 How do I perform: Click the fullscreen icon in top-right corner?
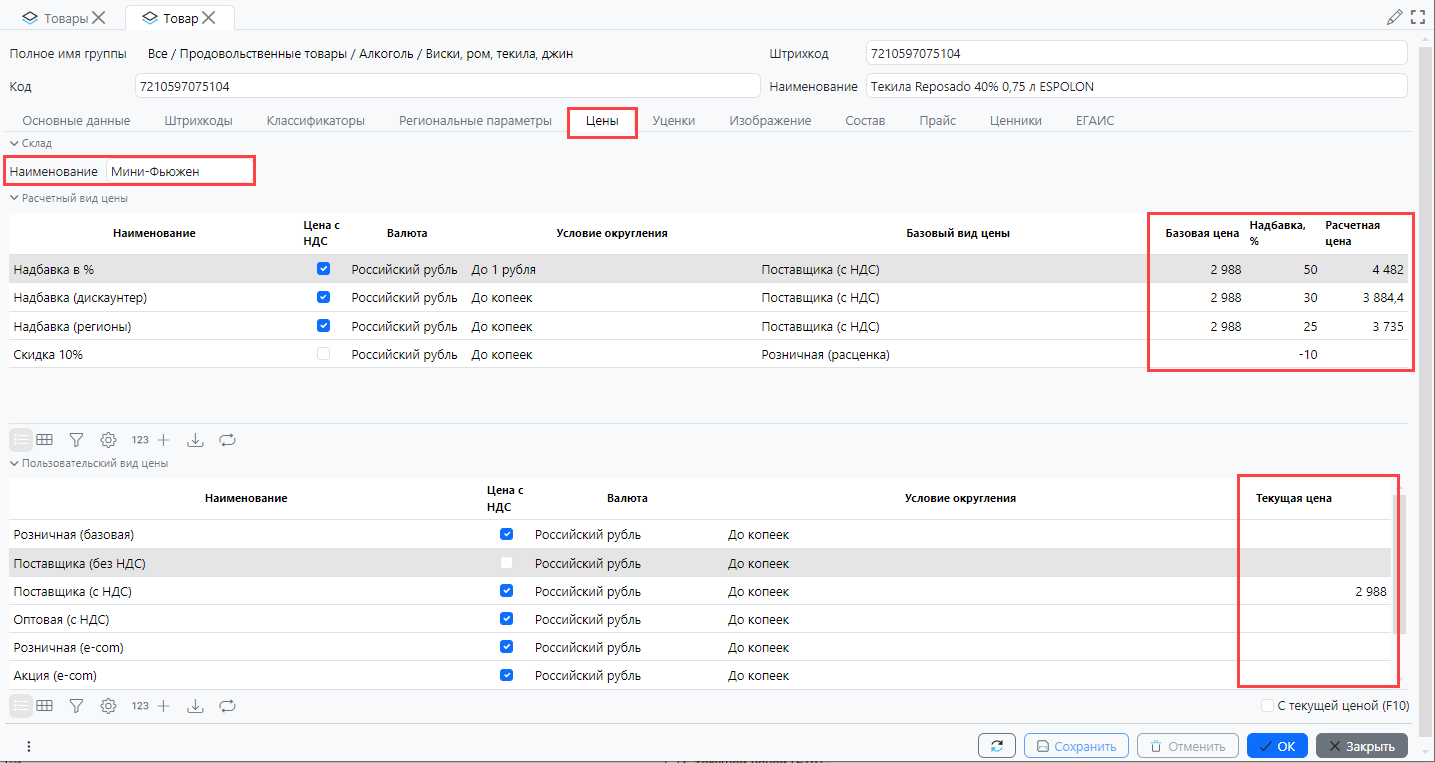pos(1417,17)
